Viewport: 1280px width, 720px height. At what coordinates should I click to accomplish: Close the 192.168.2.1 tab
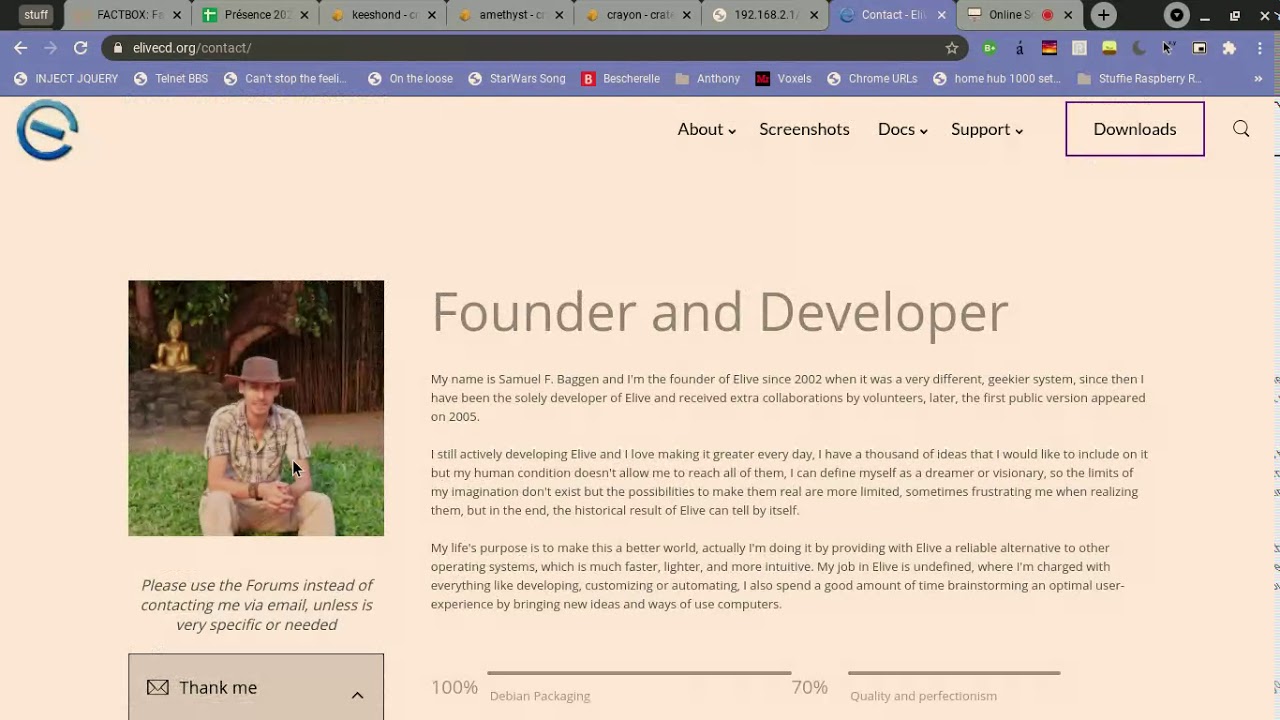tap(814, 15)
